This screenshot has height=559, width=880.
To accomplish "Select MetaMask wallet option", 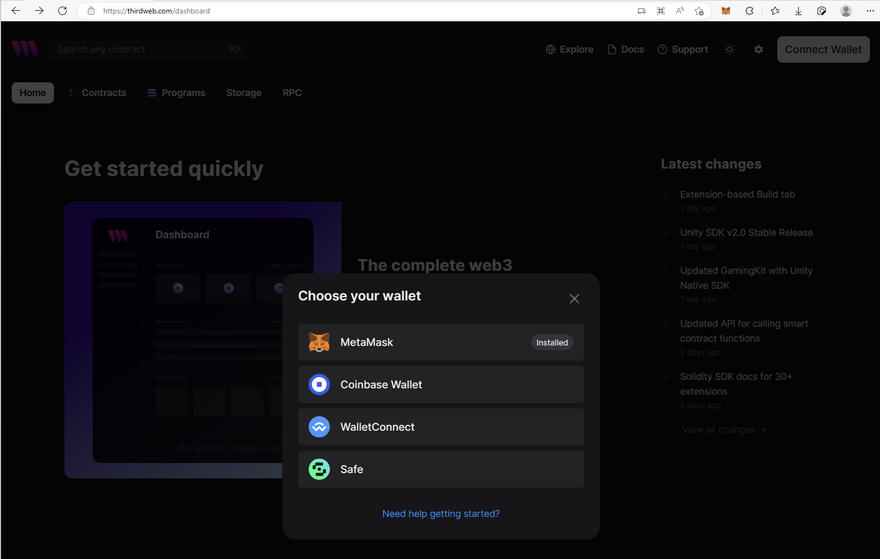I will click(x=440, y=342).
